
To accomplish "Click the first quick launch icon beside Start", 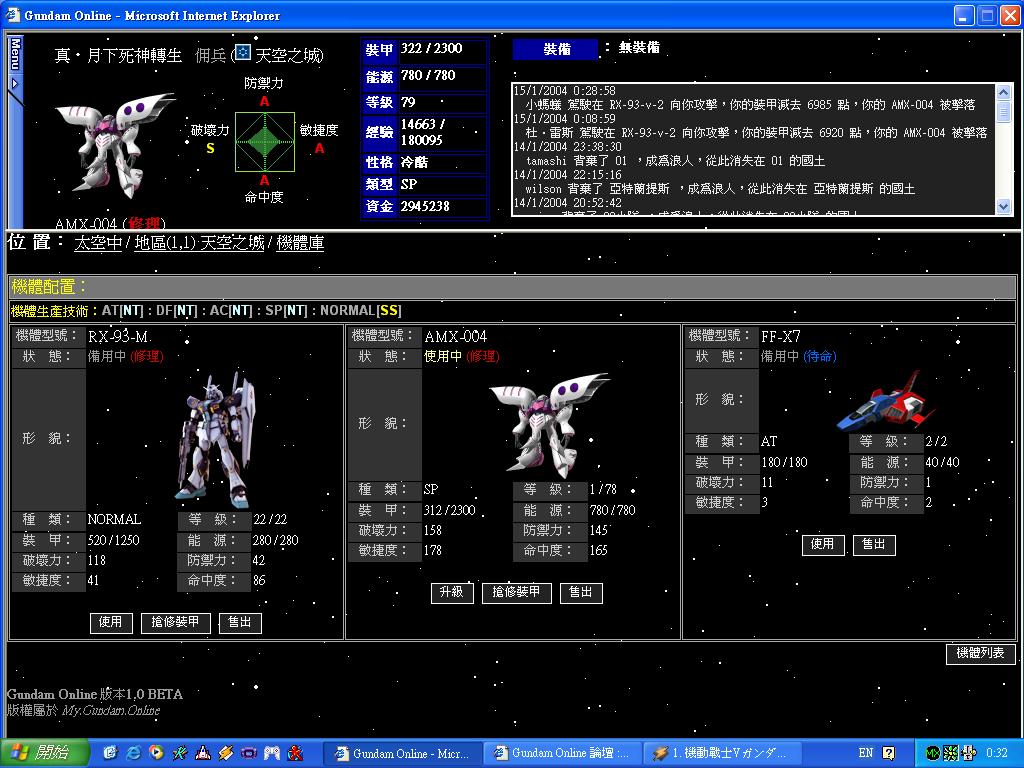I will coord(110,752).
